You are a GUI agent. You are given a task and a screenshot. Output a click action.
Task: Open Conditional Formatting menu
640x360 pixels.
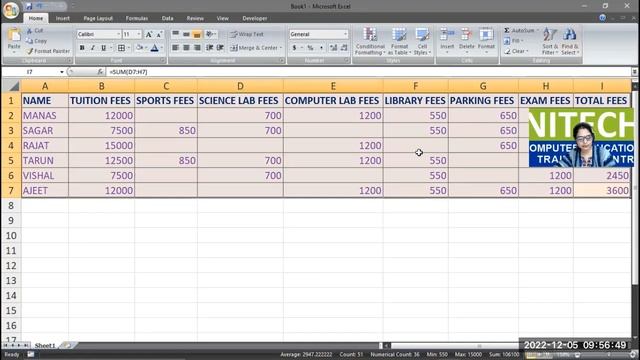tap(370, 41)
